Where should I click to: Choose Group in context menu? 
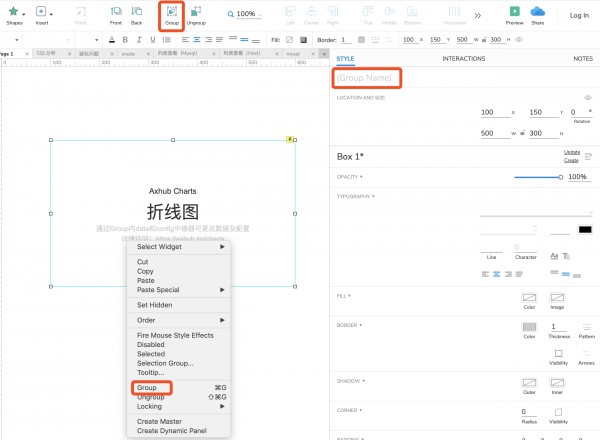pyautogui.click(x=179, y=388)
